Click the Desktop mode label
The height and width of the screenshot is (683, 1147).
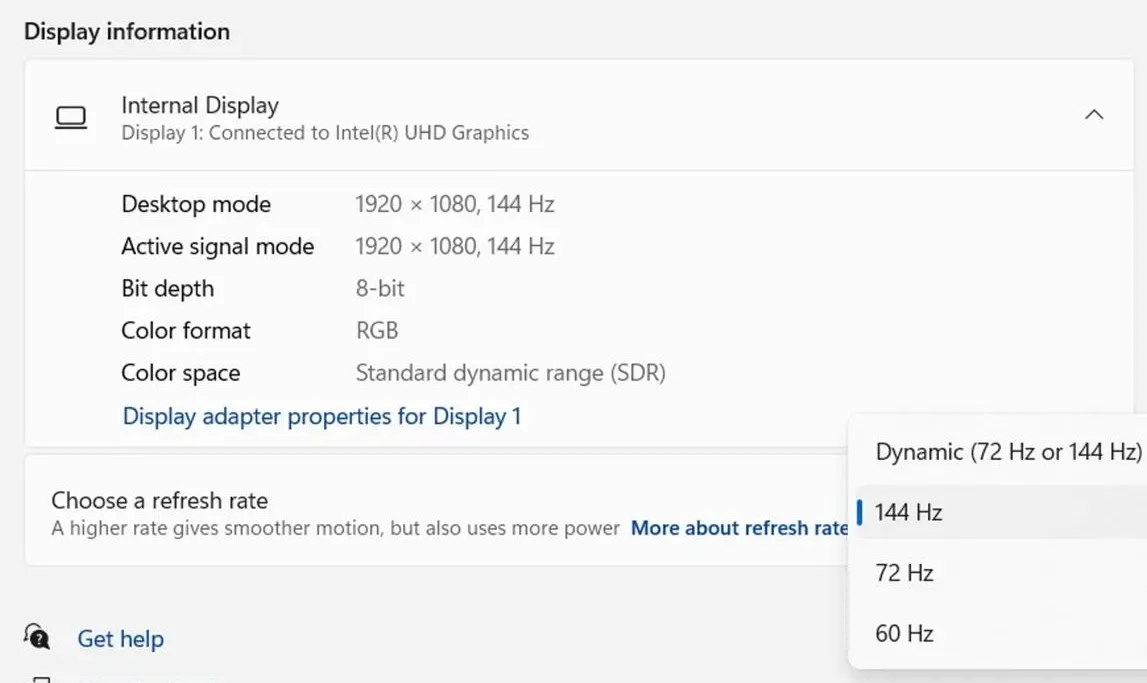click(x=196, y=204)
